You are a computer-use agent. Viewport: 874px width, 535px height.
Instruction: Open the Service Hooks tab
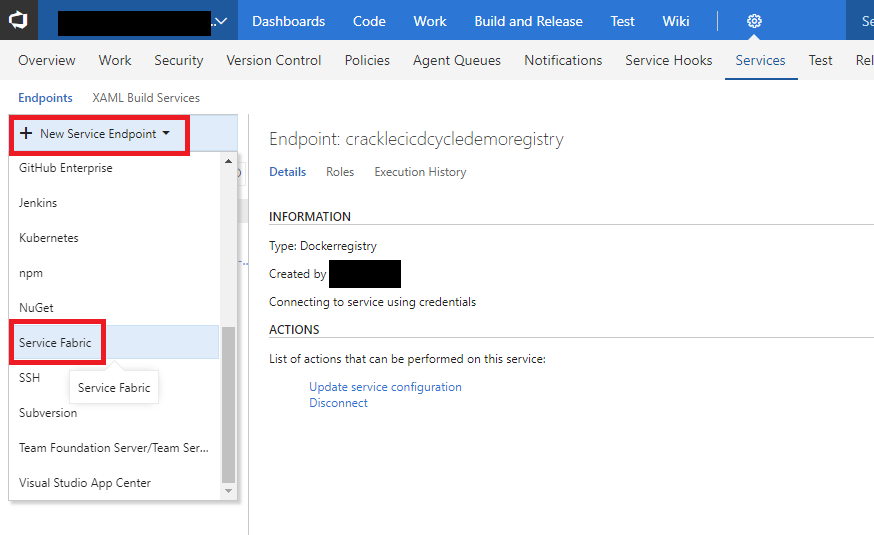point(668,60)
